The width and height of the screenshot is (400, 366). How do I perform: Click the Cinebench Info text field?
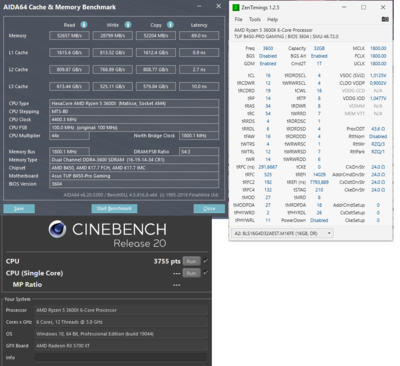tap(121, 357)
